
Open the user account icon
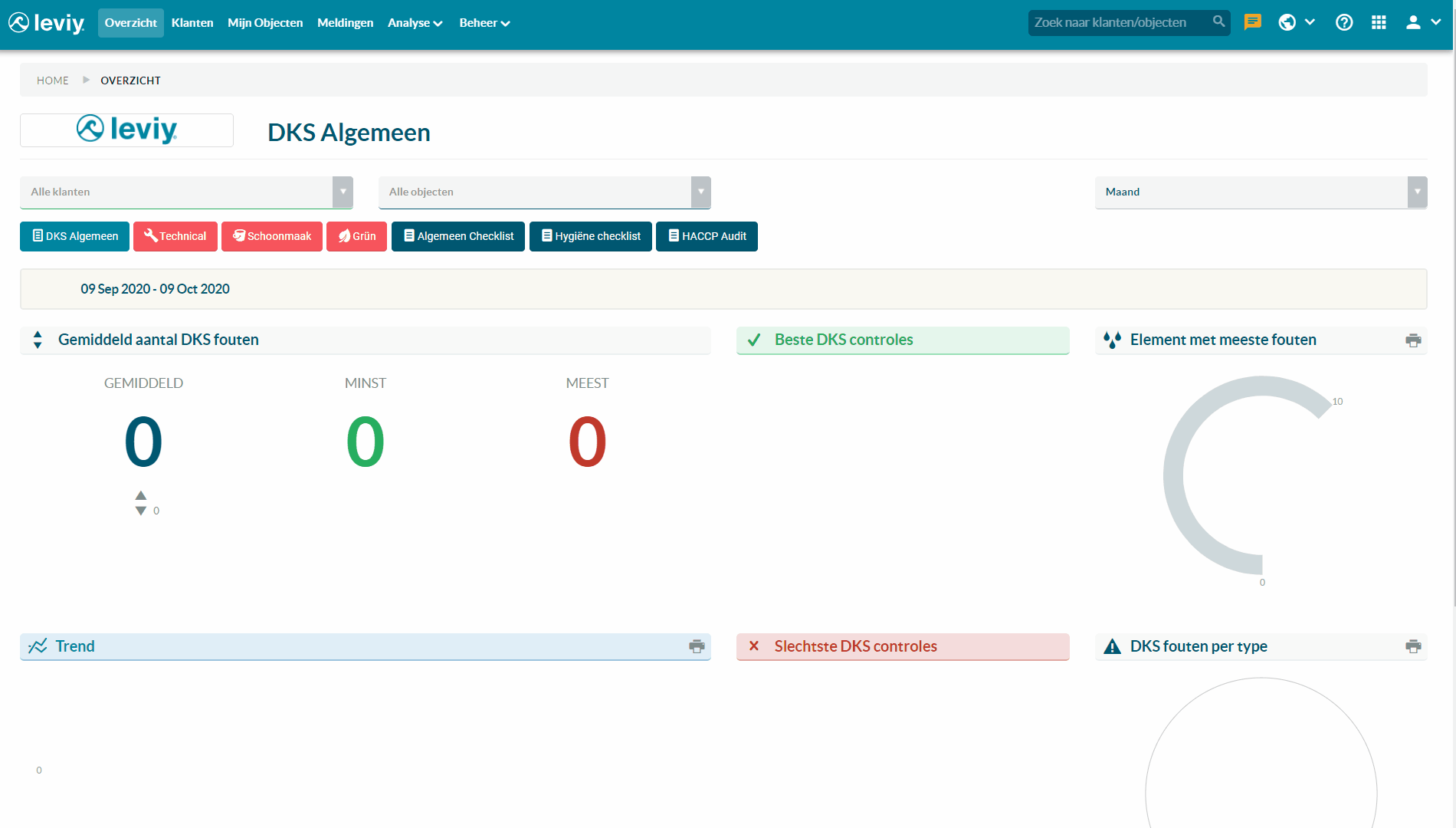click(x=1413, y=22)
